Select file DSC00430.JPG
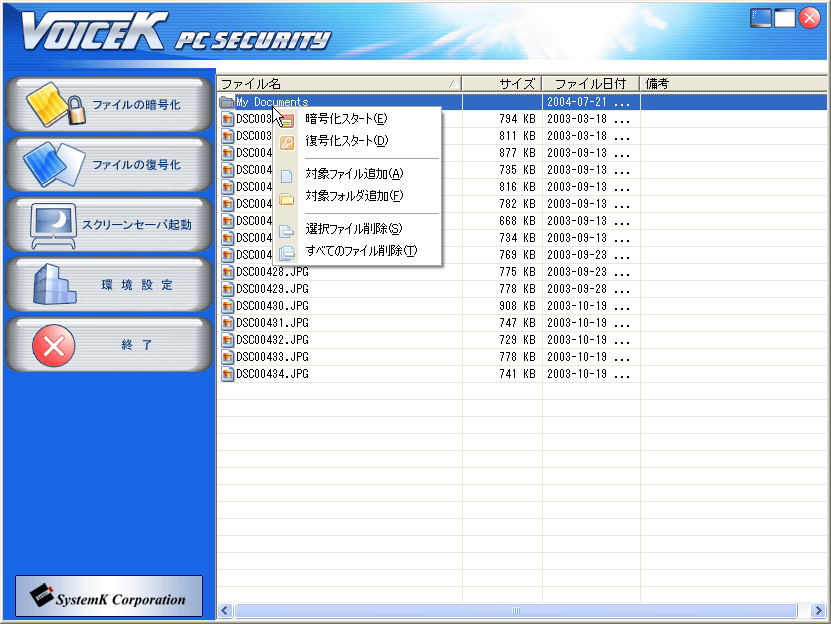This screenshot has width=831, height=624. [272, 306]
